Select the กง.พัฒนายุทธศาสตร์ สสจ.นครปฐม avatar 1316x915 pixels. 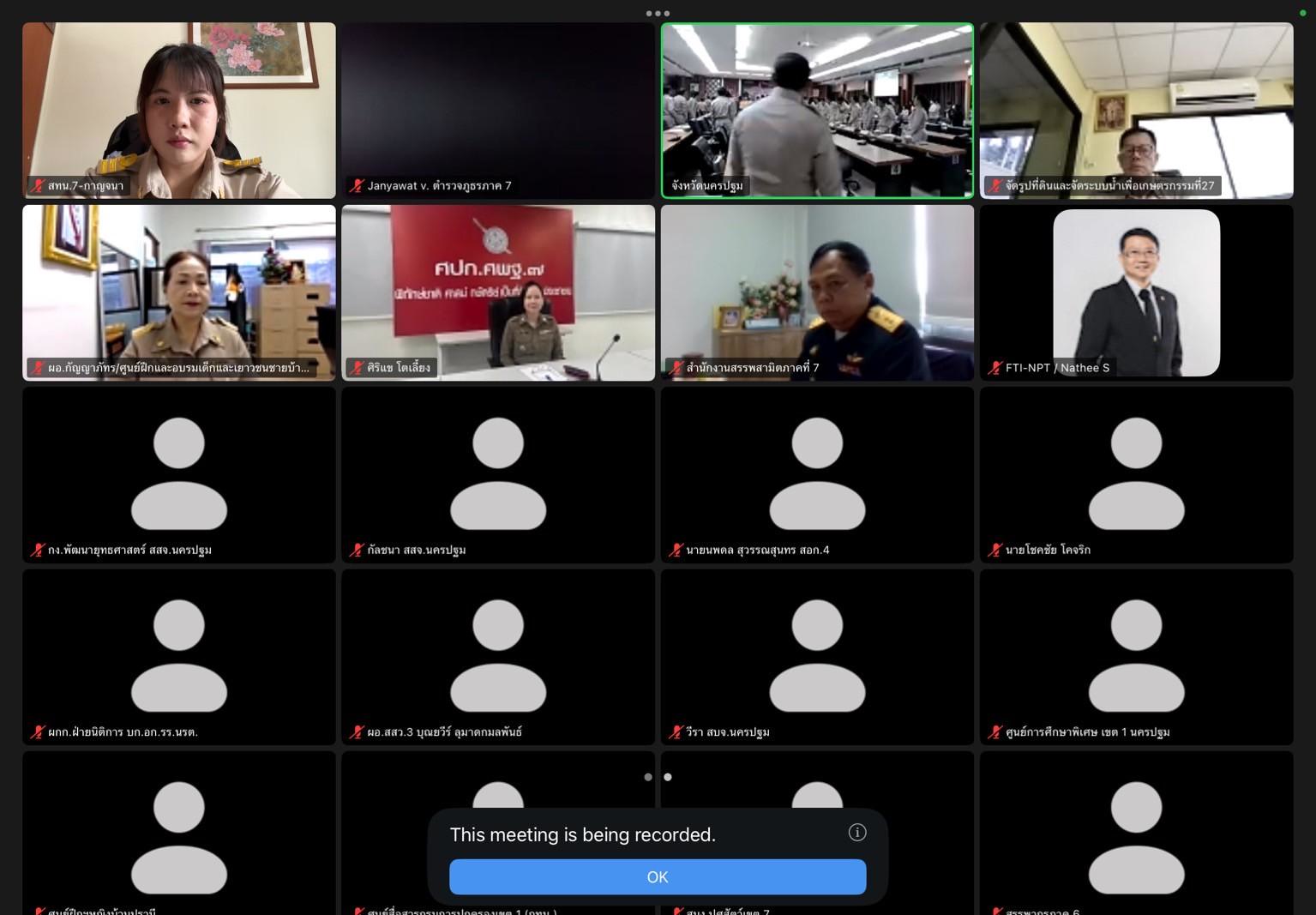(x=178, y=473)
